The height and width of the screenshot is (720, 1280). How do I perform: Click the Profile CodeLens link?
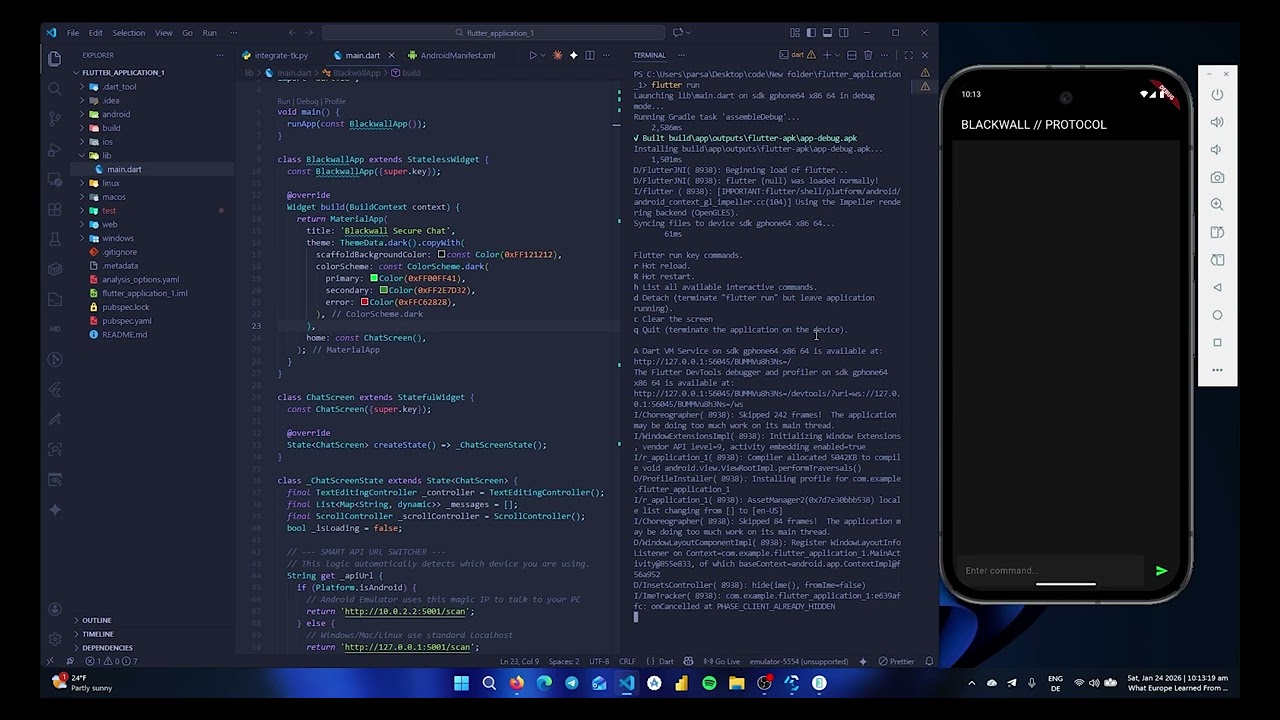tap(334, 101)
